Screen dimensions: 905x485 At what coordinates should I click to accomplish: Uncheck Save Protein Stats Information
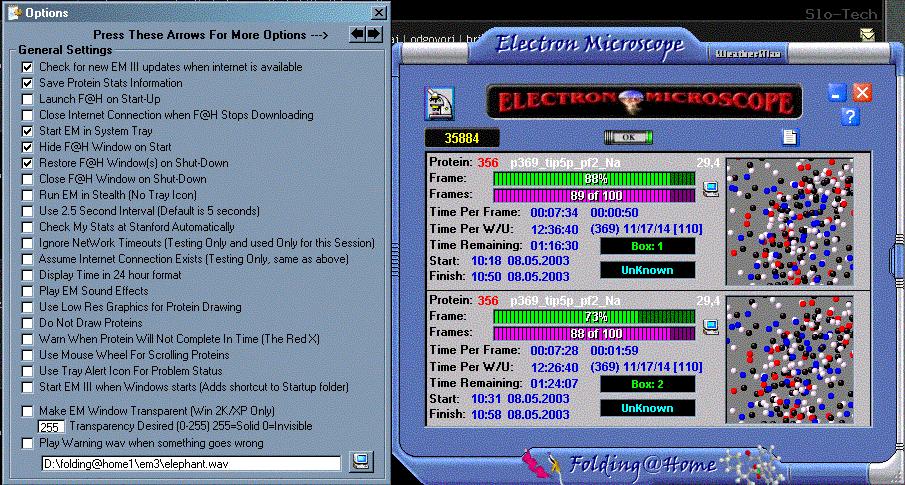28,83
